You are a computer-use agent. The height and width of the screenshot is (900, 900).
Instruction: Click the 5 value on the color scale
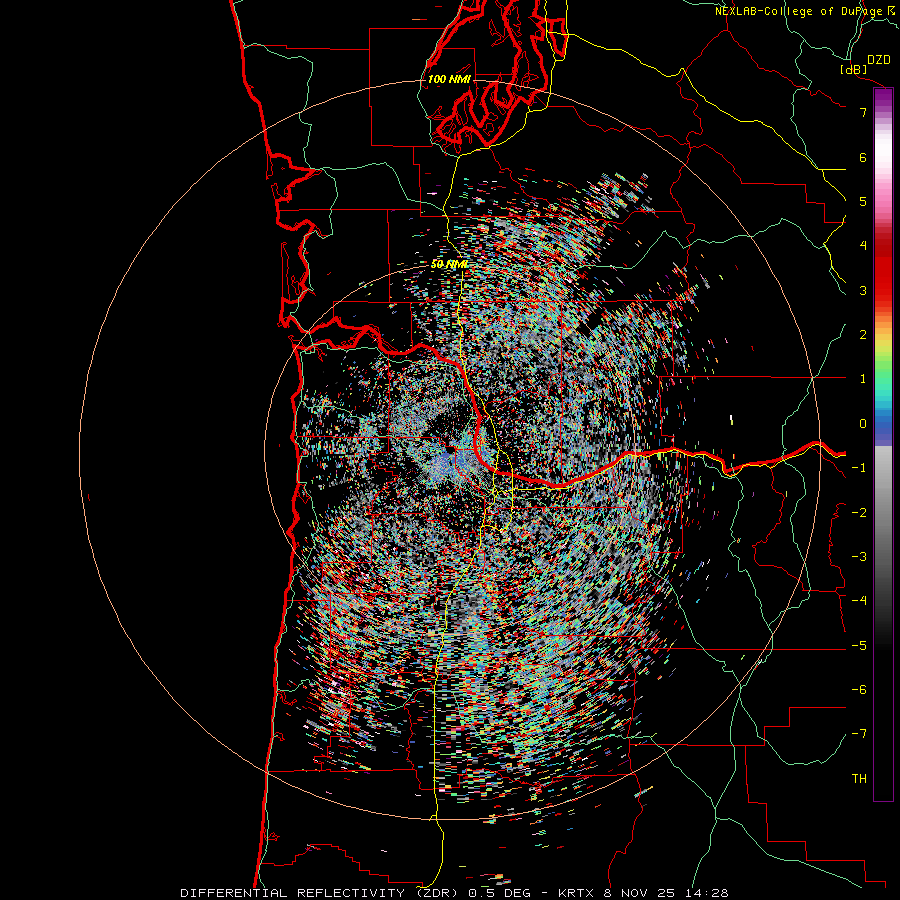pos(863,201)
